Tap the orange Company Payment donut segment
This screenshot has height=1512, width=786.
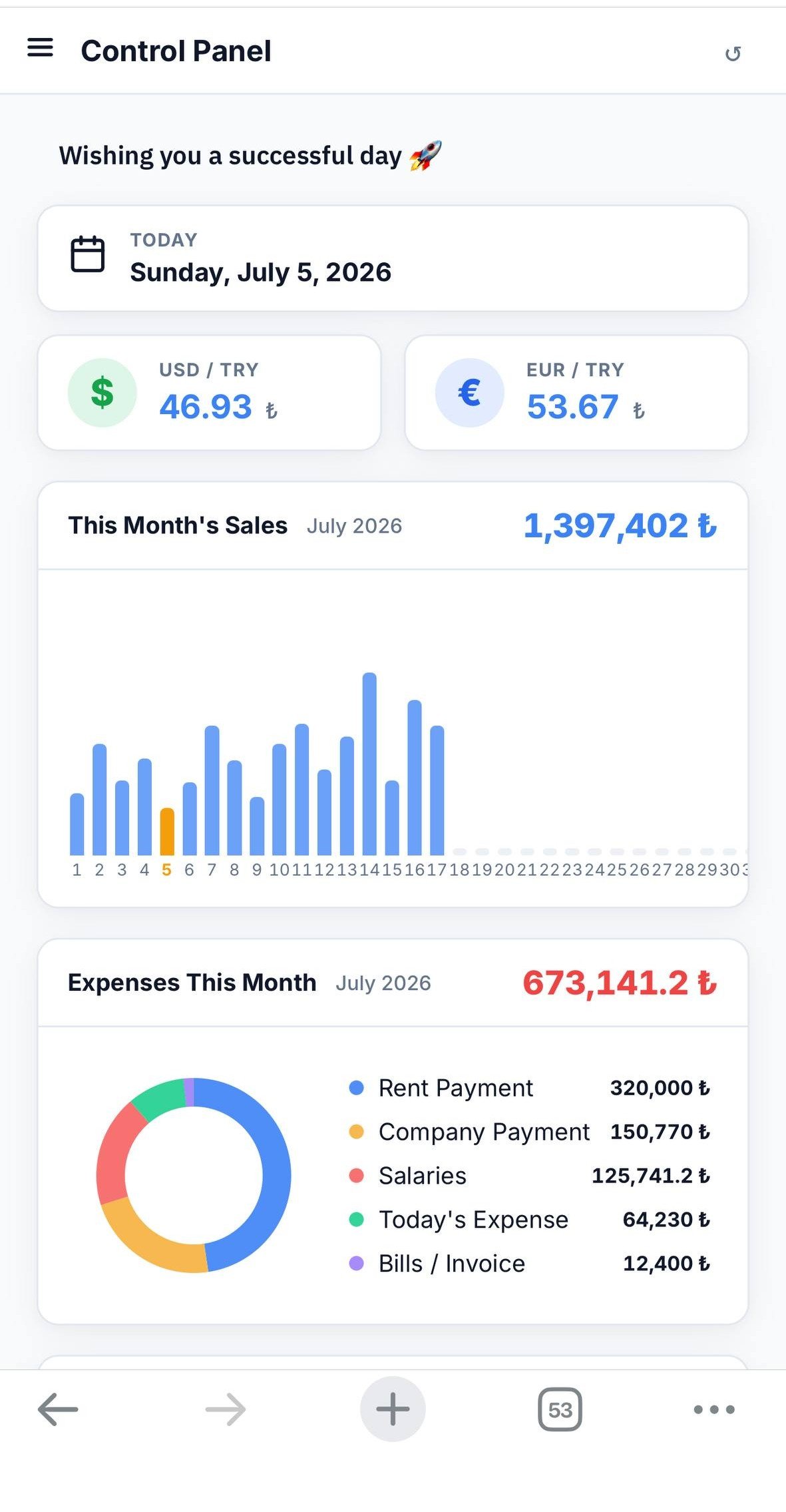pyautogui.click(x=150, y=1245)
